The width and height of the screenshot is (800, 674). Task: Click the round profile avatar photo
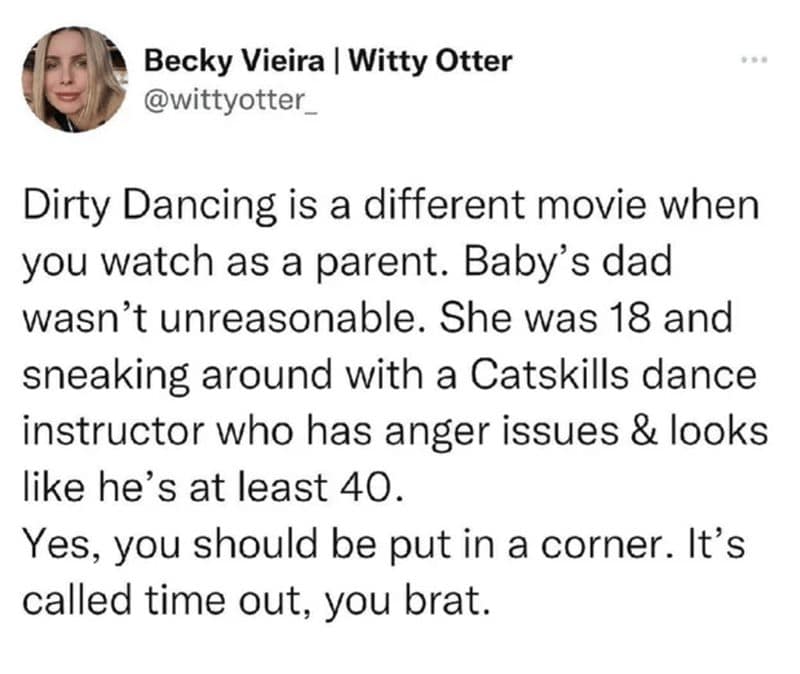76,78
